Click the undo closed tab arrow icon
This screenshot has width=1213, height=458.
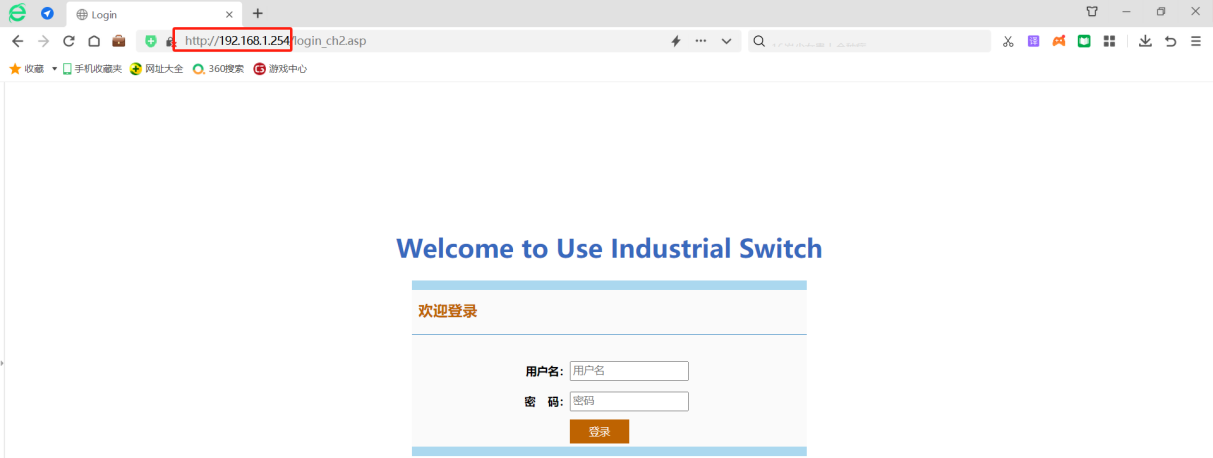pos(1170,41)
